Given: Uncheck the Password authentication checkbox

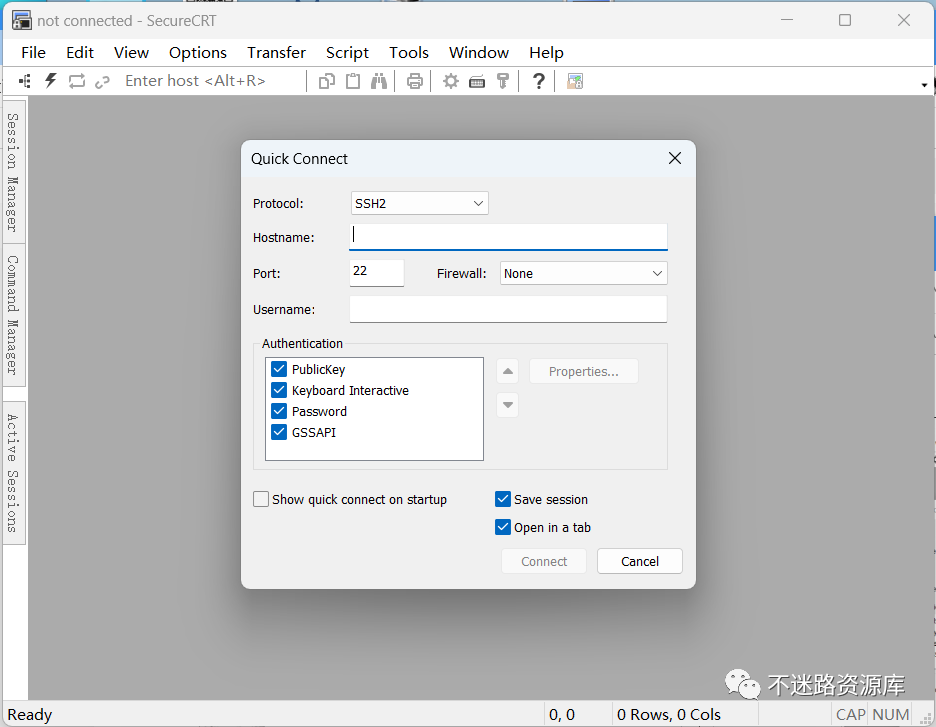Looking at the screenshot, I should [279, 411].
